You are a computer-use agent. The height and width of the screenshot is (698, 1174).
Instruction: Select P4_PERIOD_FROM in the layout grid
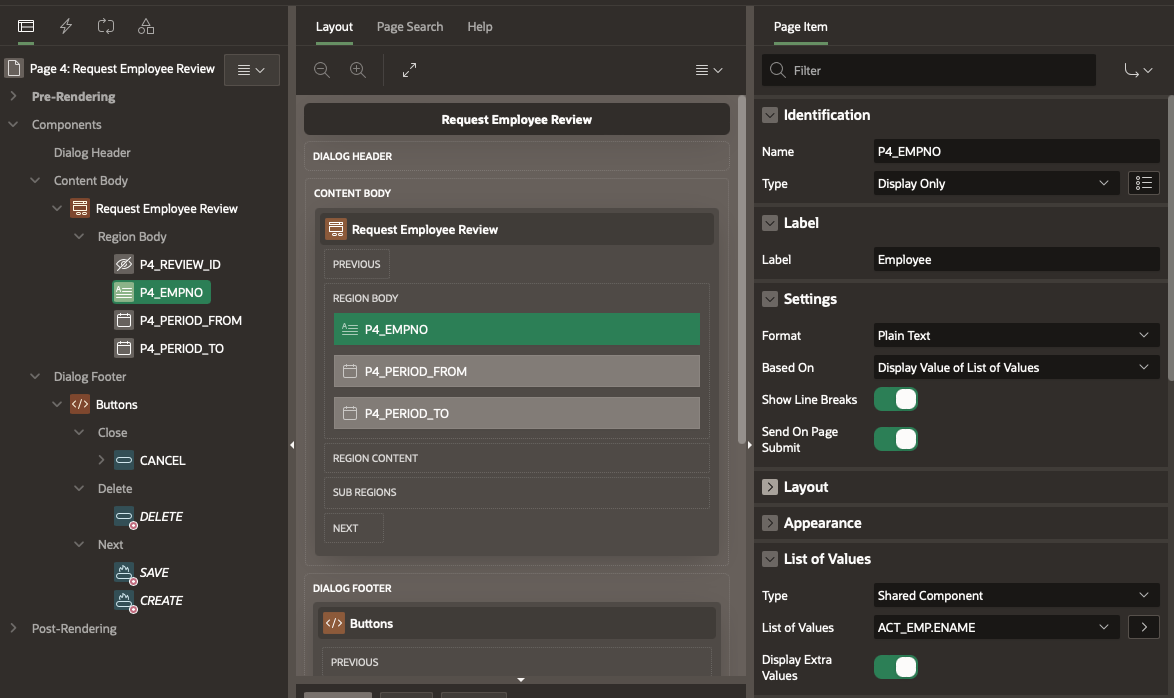point(516,371)
